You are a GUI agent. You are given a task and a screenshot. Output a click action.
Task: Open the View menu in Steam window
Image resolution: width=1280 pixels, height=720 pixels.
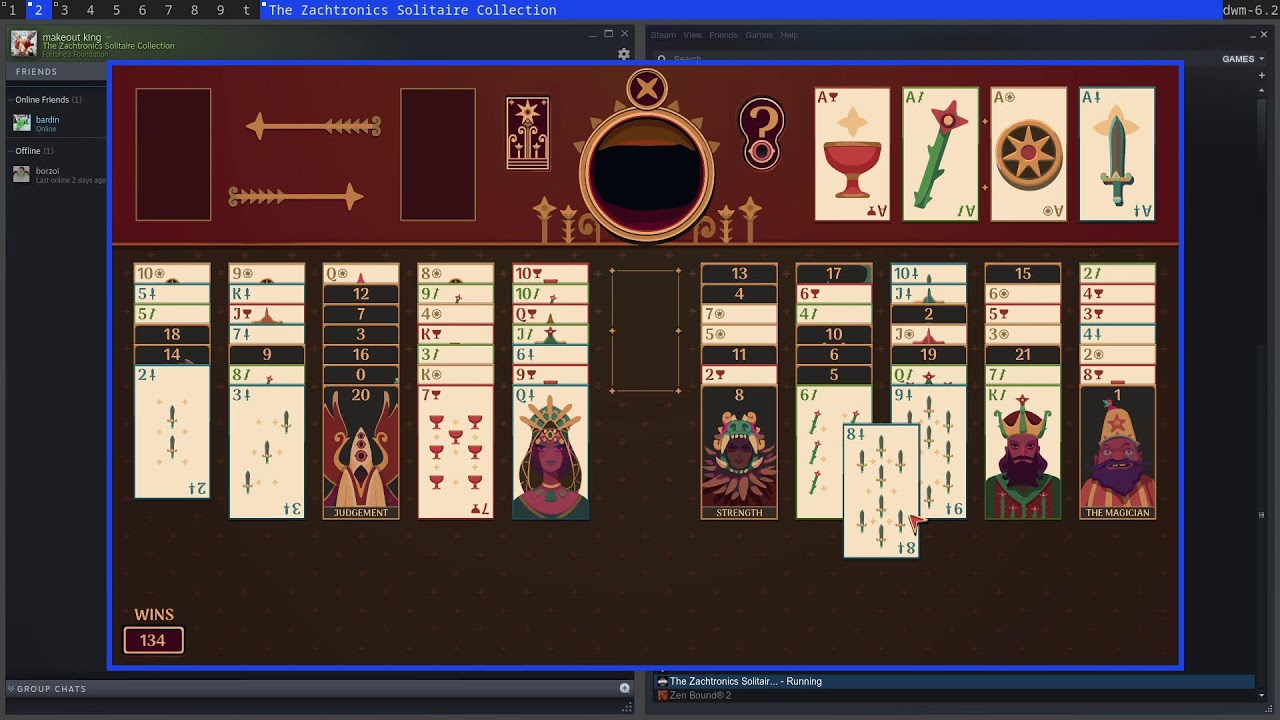point(692,35)
